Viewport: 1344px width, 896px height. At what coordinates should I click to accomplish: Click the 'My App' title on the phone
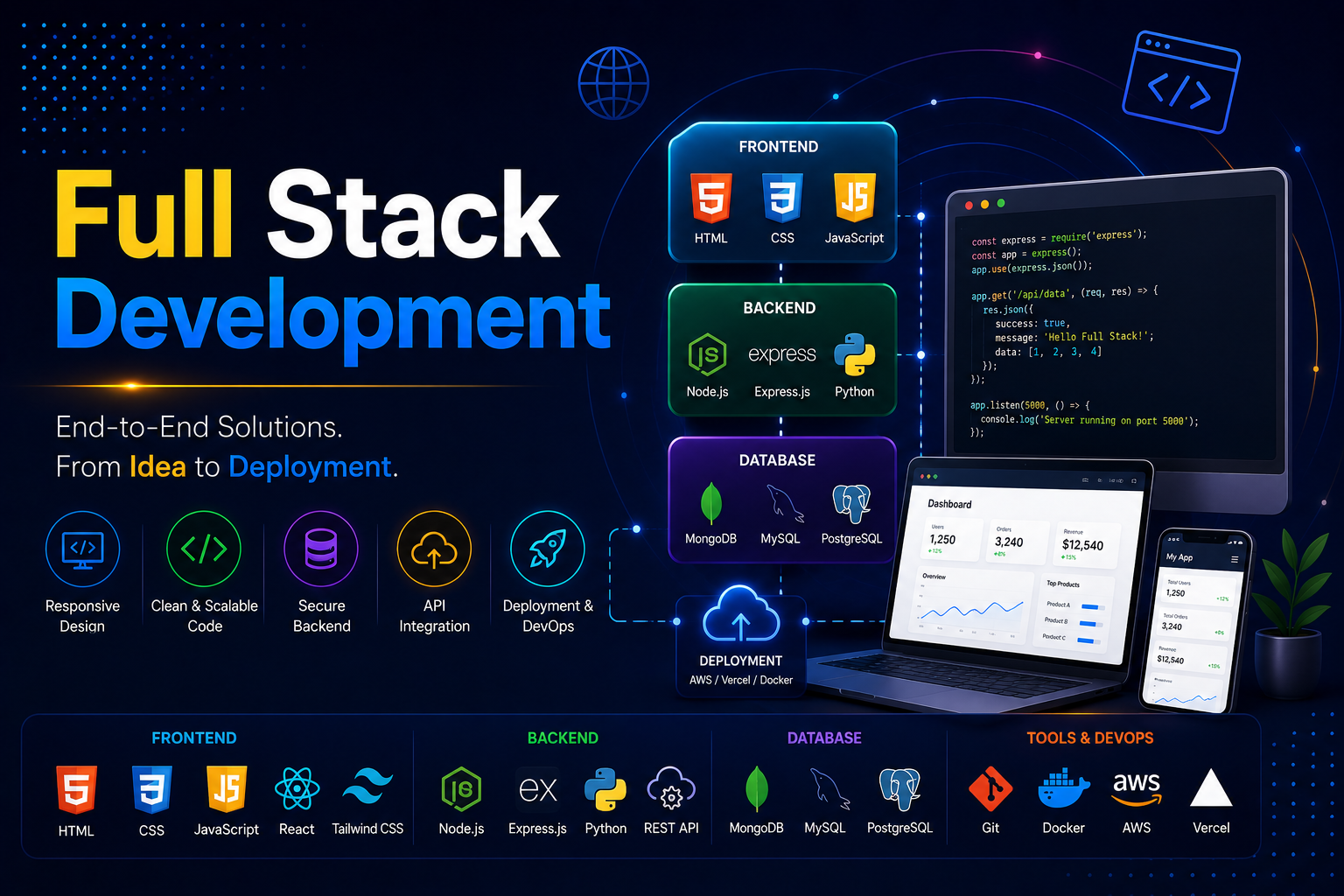[x=1179, y=557]
